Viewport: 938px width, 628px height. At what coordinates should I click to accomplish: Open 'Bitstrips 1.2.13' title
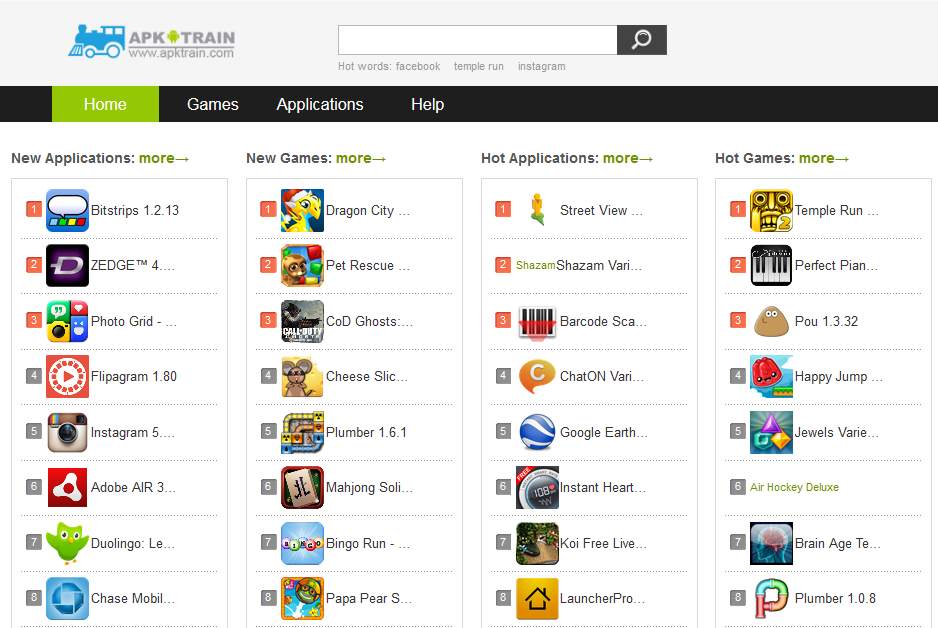[135, 211]
